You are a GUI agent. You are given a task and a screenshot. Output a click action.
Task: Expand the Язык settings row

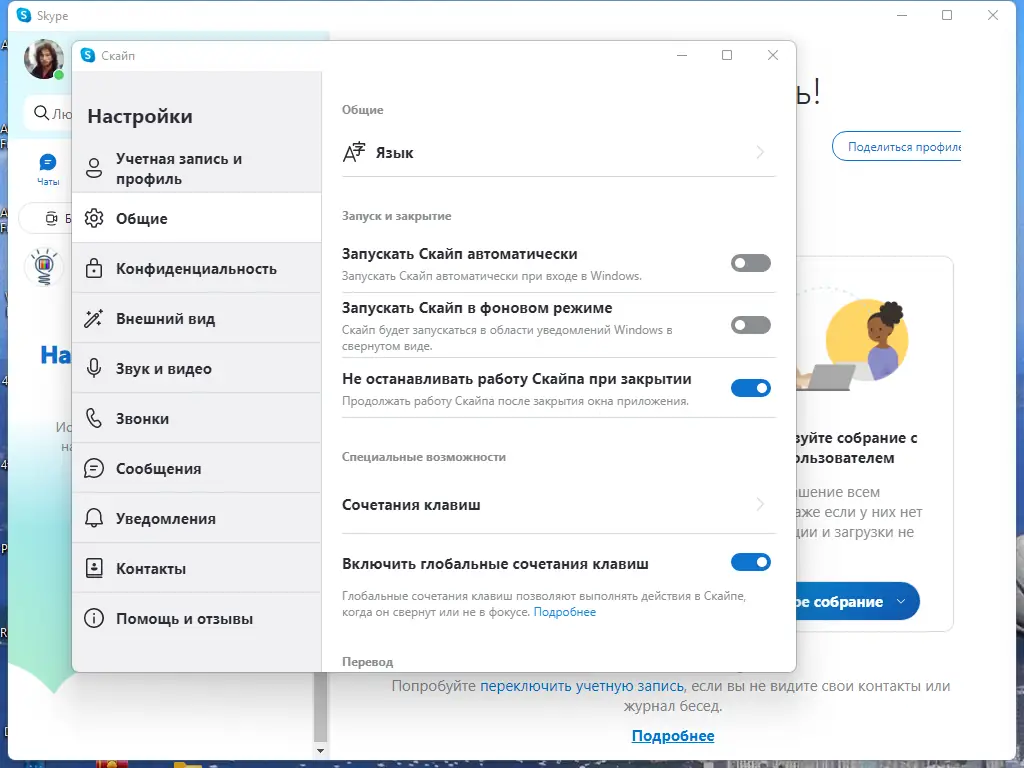(760, 152)
